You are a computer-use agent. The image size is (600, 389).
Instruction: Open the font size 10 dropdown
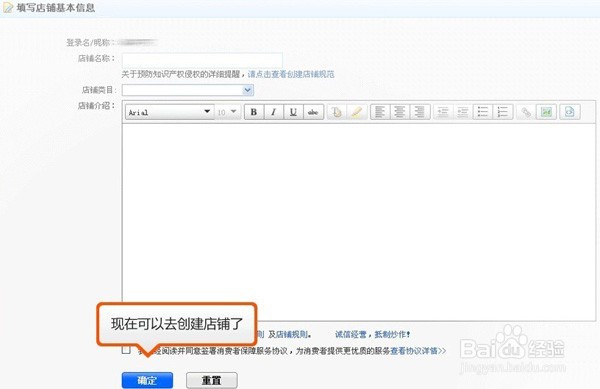(x=228, y=112)
